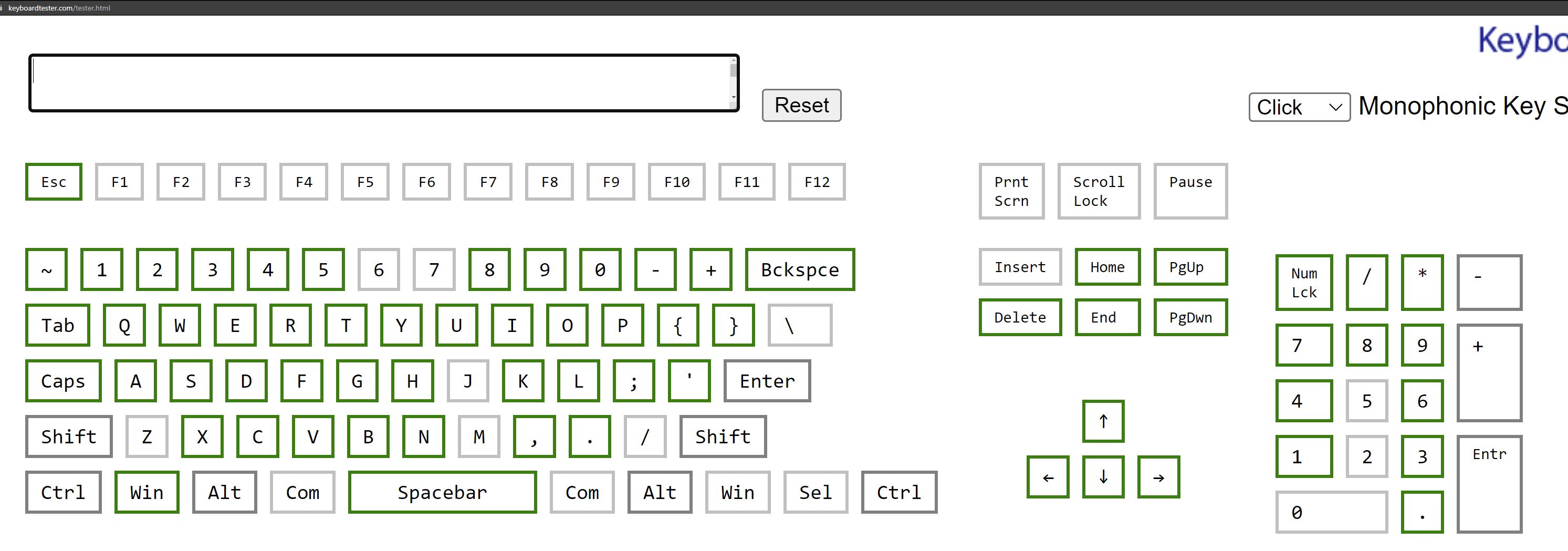1568x551 pixels.
Task: Toggle the Caps key
Action: 62,380
